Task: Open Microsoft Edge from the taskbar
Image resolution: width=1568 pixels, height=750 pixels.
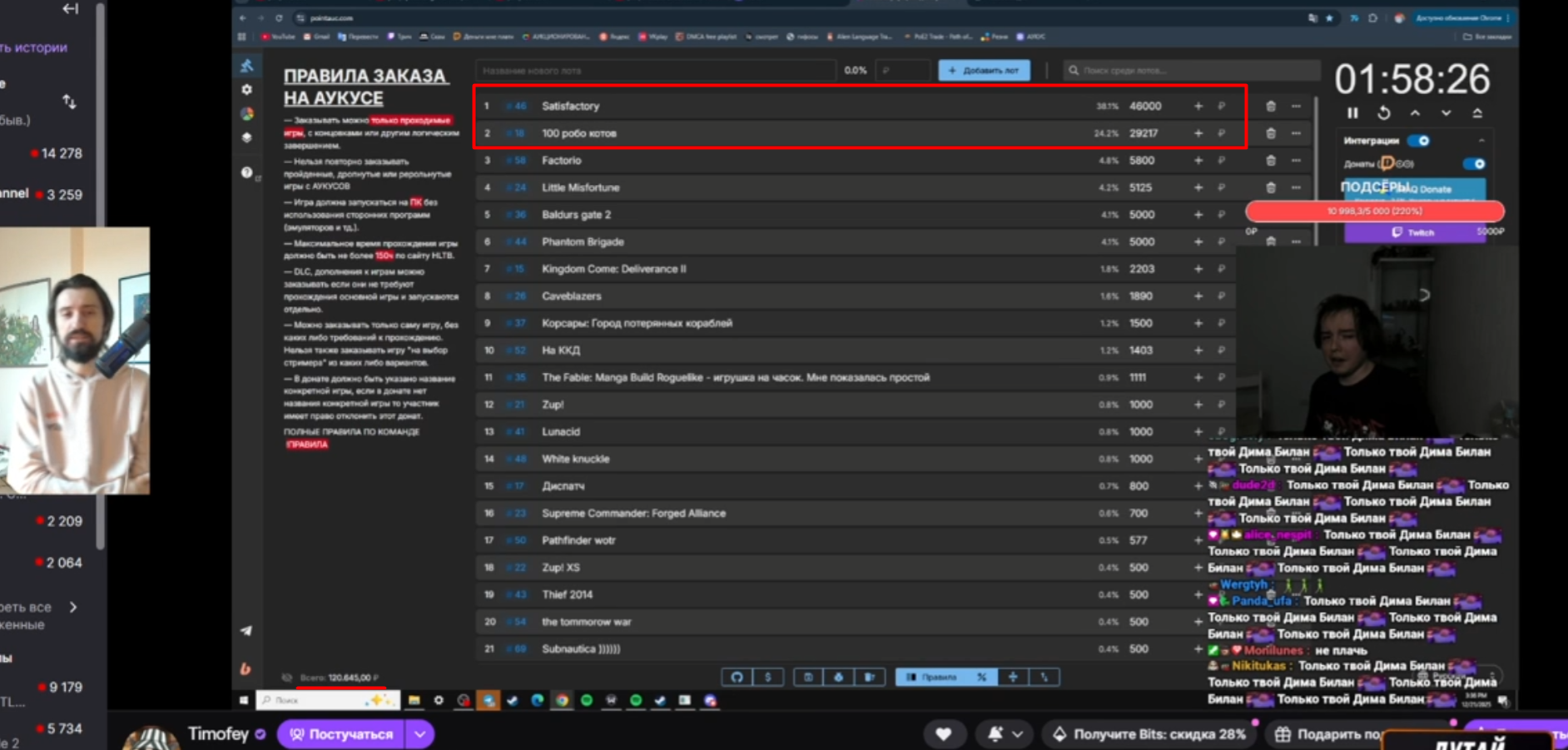Action: 537,700
